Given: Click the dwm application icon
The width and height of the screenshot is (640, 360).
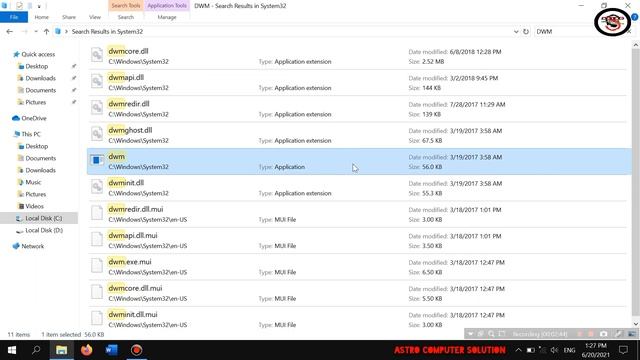Looking at the screenshot, I should 97,160.
